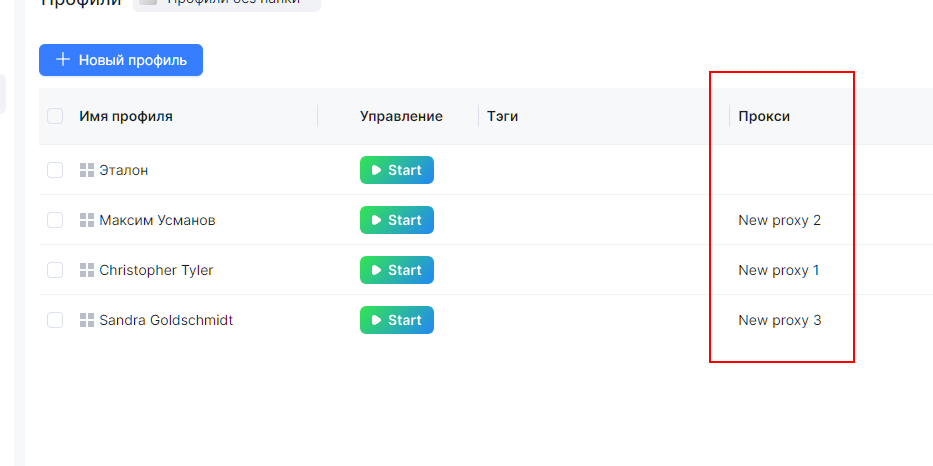Click the OS icon next to Максим Усманов
Image resolution: width=933 pixels, height=466 pixels.
[x=86, y=220]
